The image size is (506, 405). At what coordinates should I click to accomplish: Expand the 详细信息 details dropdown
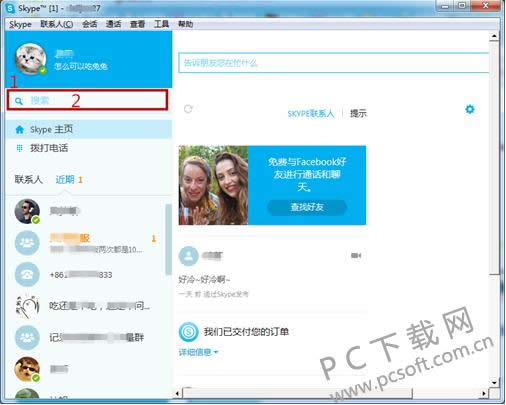198,352
